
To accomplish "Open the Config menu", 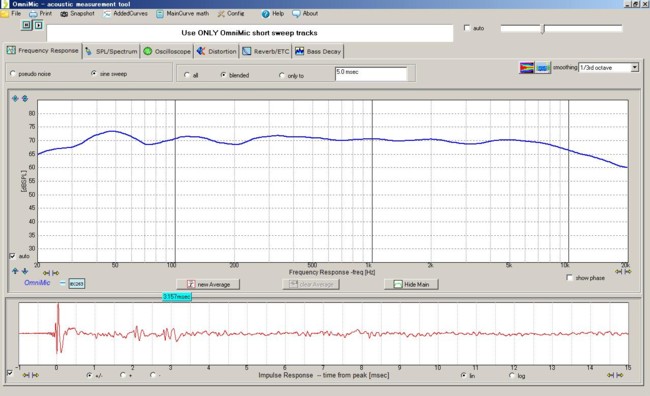I will point(231,14).
